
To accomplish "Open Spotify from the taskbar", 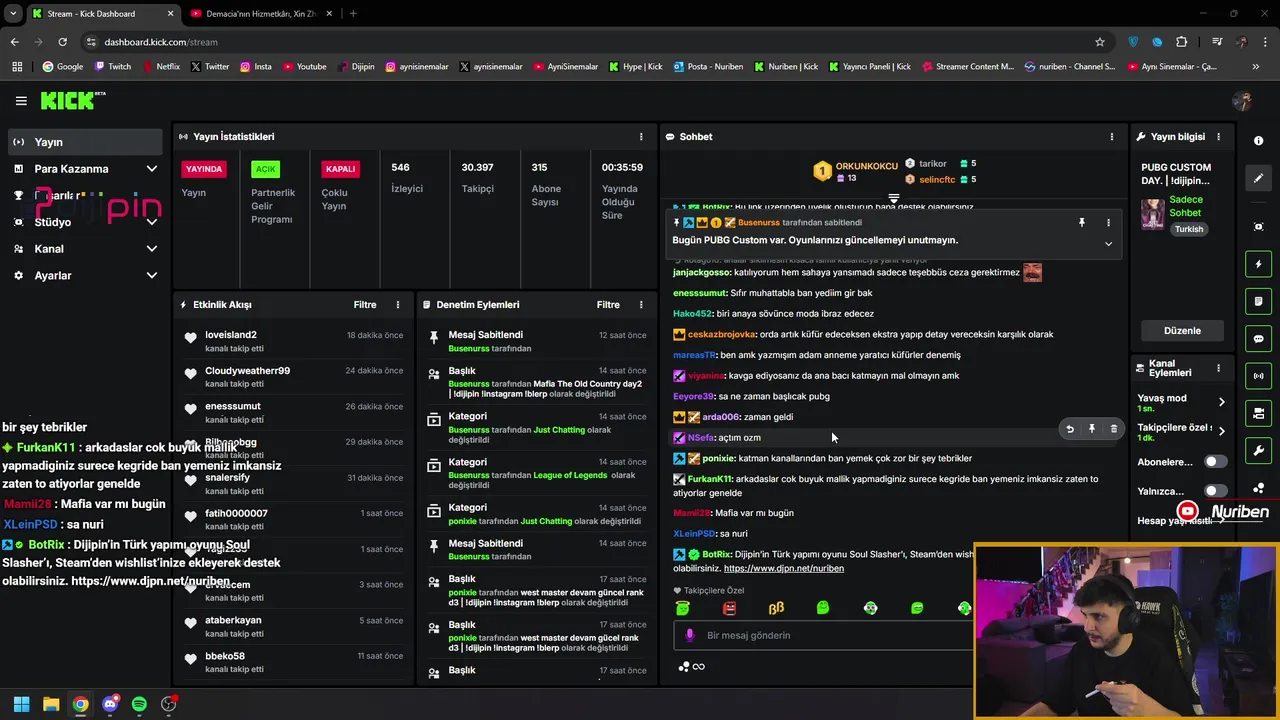I will [x=139, y=704].
